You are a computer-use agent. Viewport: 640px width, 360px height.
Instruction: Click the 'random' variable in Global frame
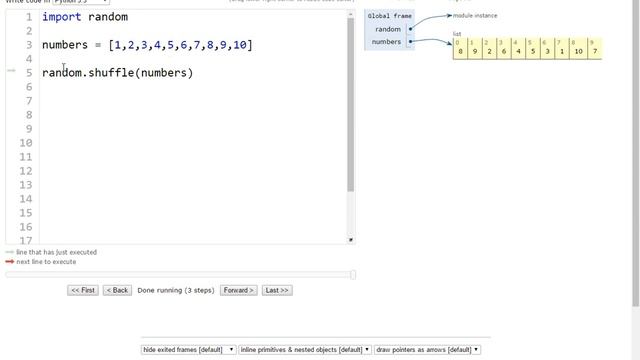tap(388, 29)
